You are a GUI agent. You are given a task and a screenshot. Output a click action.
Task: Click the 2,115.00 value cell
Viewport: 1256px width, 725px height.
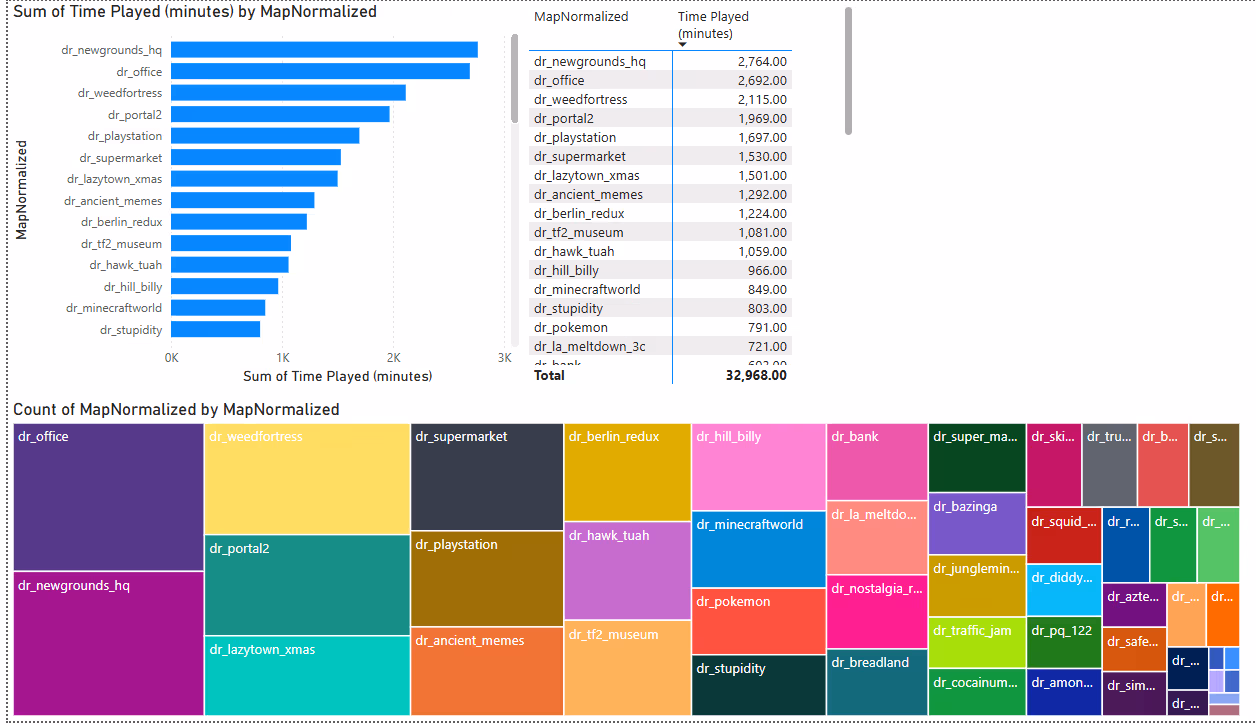tap(762, 99)
